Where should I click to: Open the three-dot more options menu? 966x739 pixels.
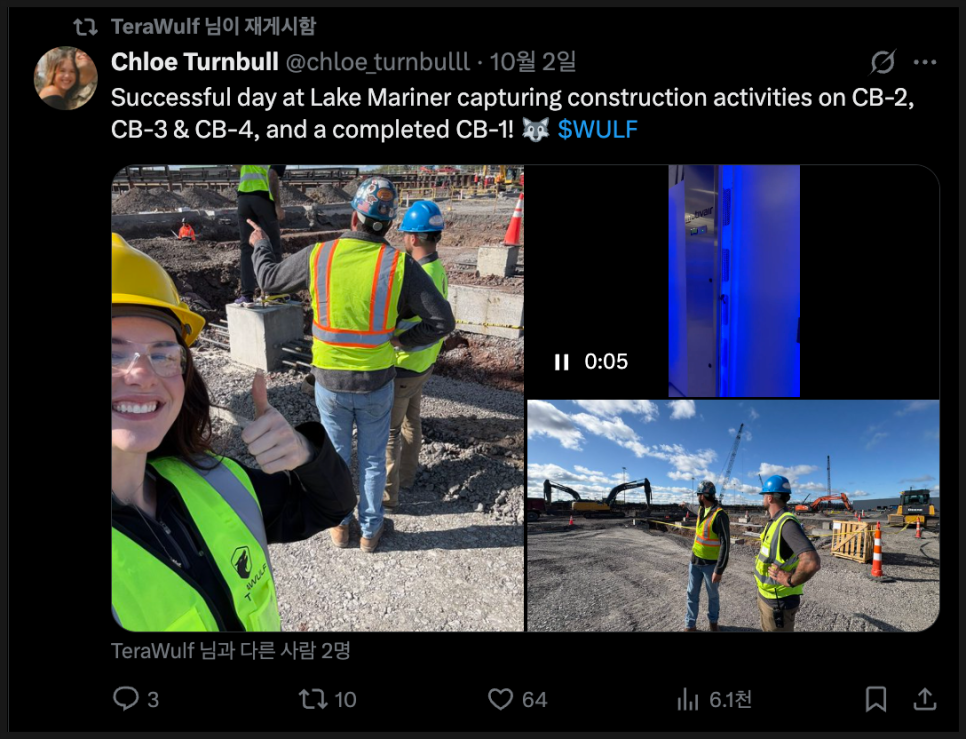[925, 62]
